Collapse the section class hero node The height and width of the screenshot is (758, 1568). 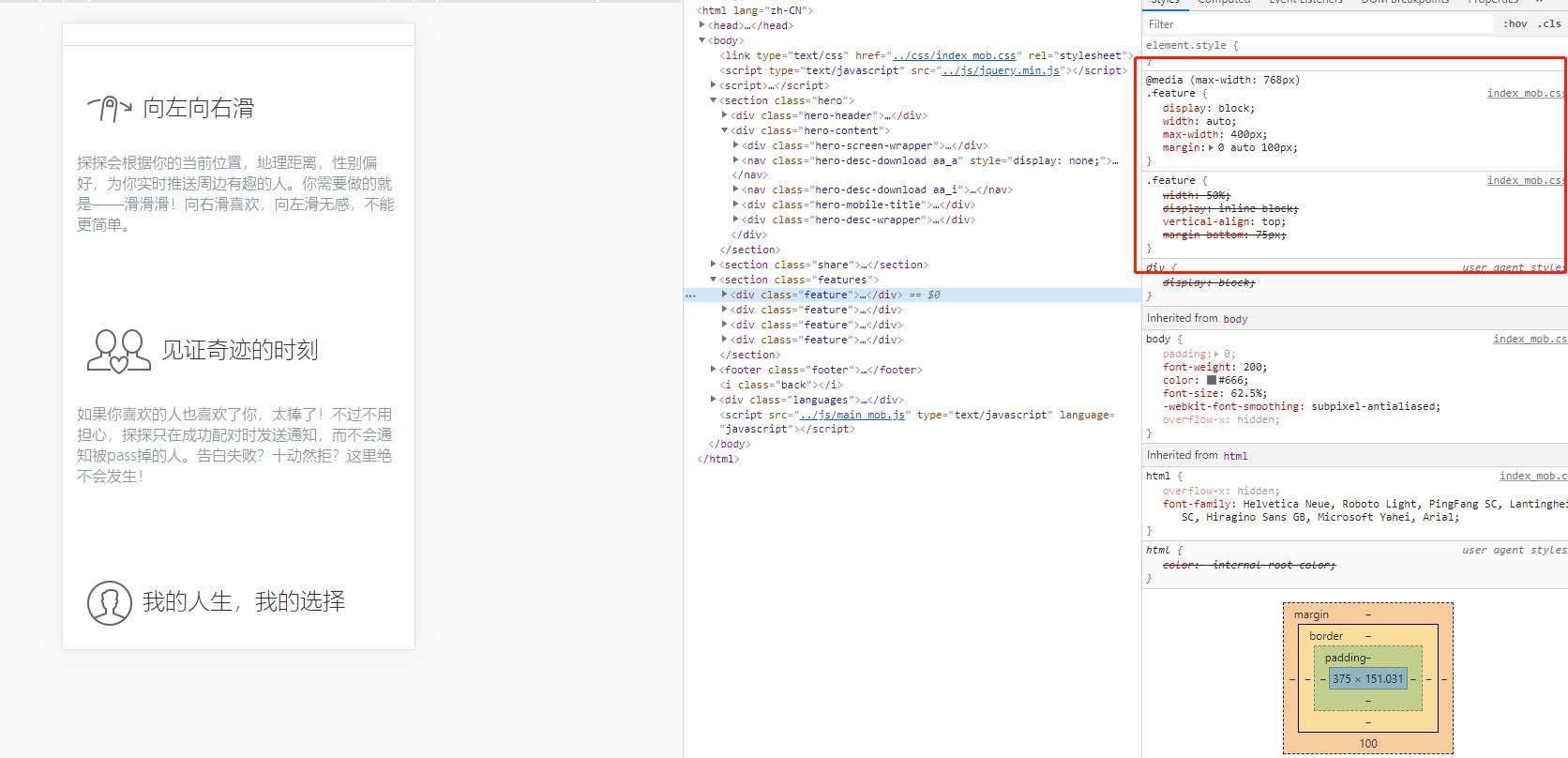coord(714,100)
